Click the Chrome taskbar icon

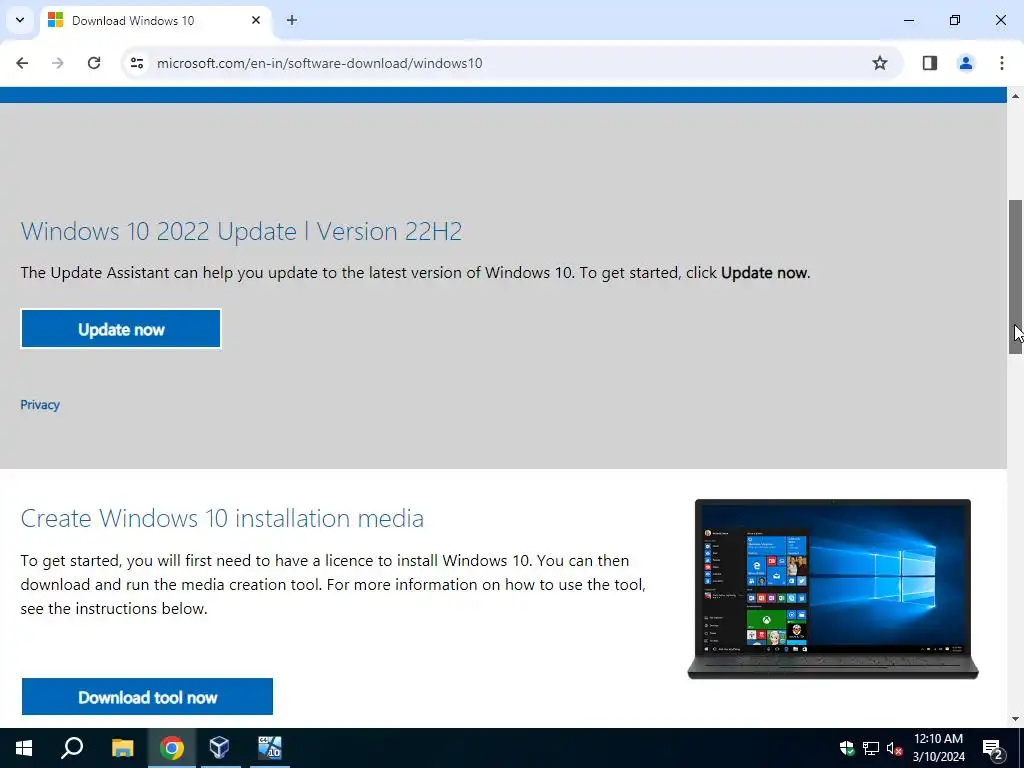(172, 748)
